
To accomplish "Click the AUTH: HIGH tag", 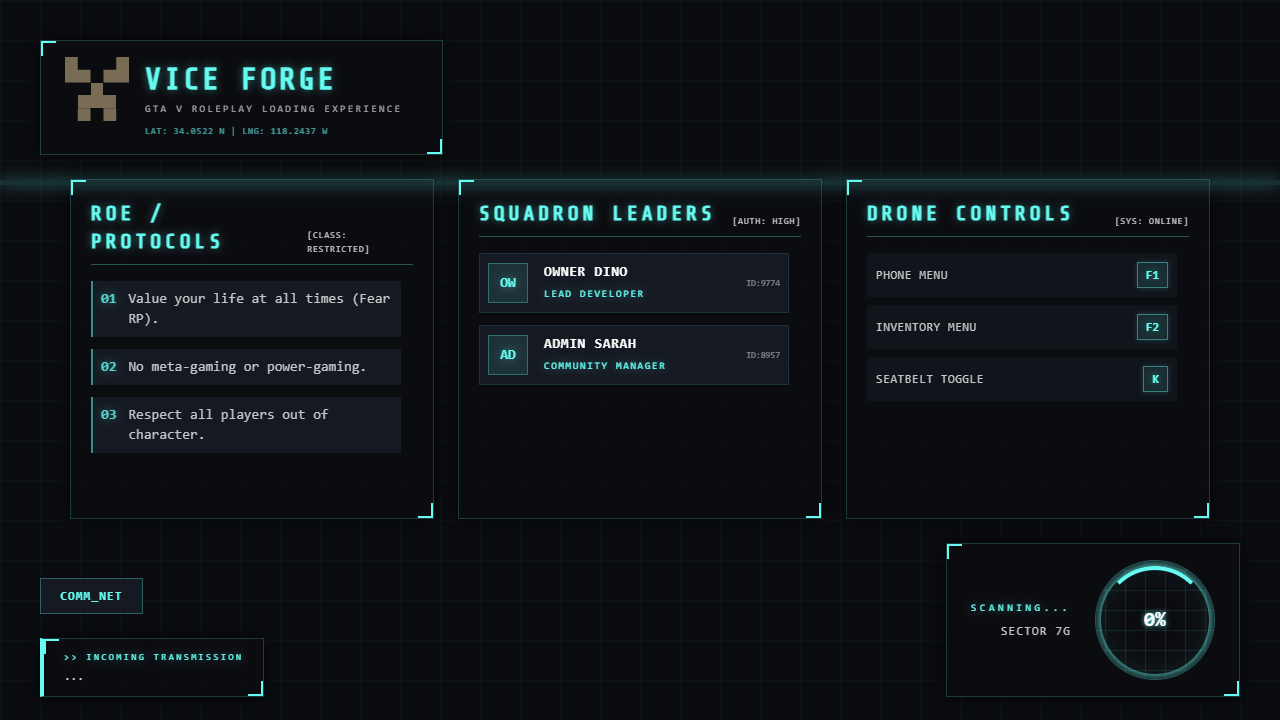I will (766, 221).
